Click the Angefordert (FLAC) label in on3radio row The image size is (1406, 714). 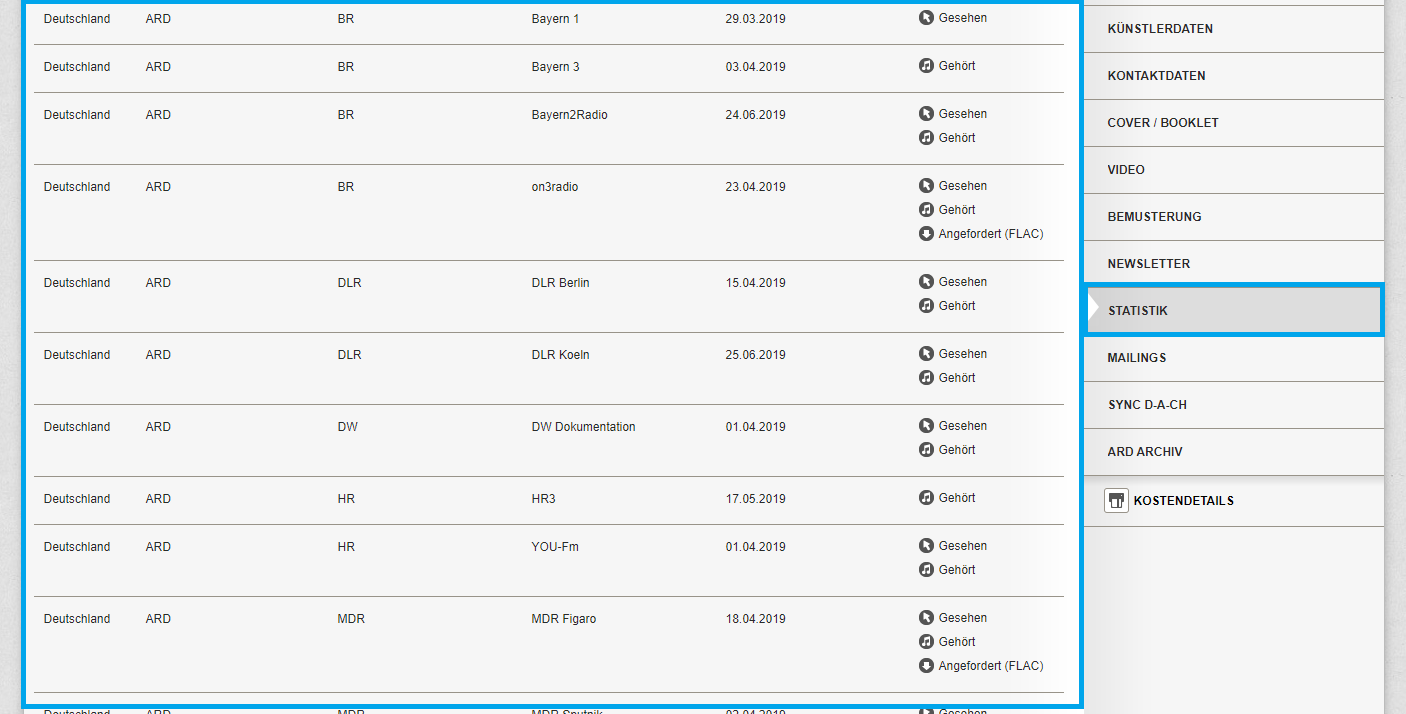[991, 234]
